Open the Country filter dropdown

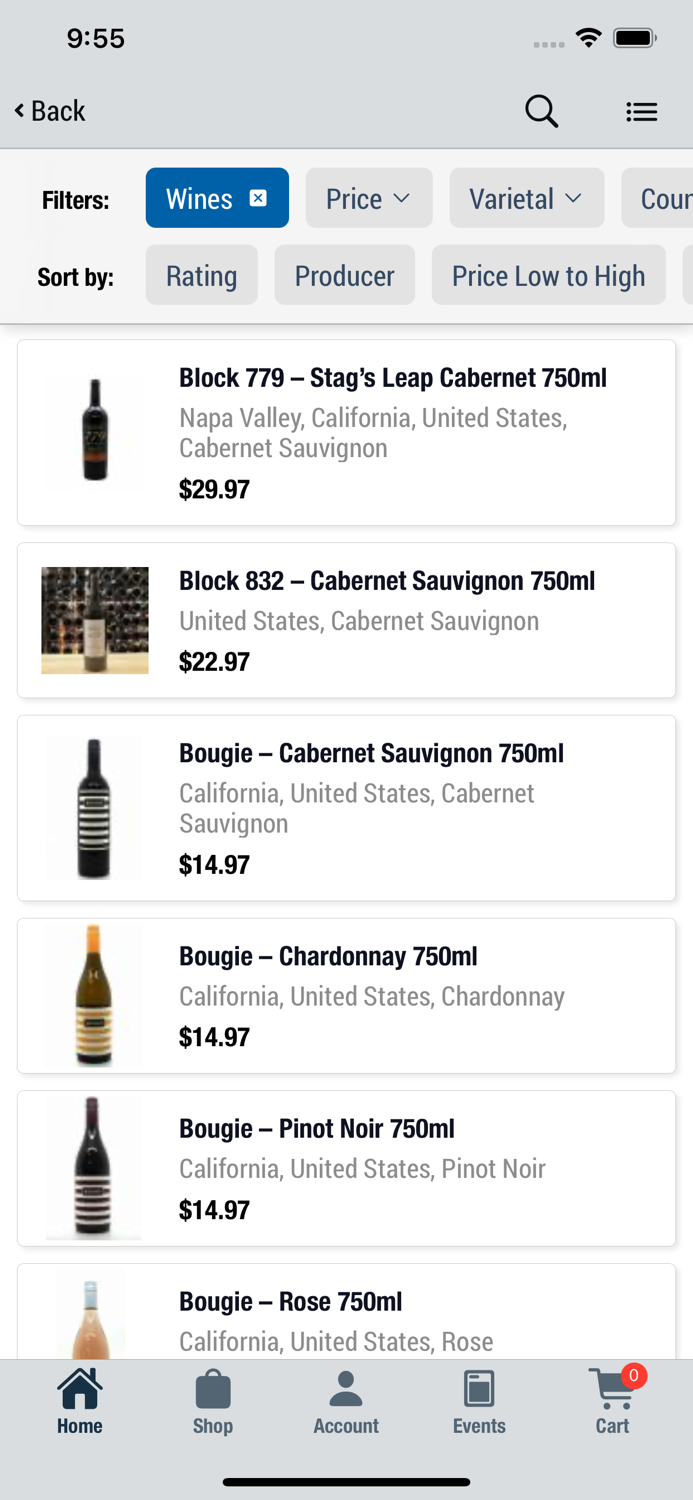click(668, 198)
